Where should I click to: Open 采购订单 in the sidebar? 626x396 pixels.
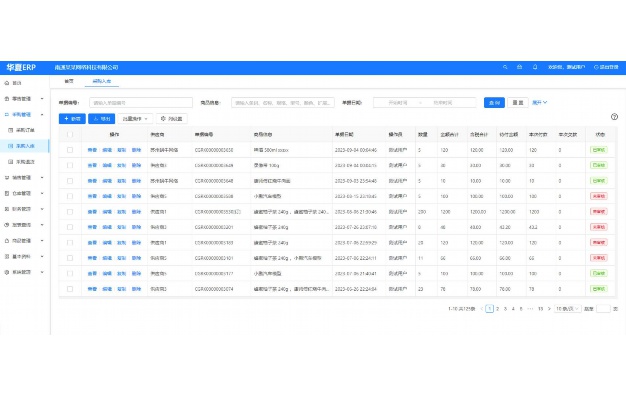click(25, 130)
